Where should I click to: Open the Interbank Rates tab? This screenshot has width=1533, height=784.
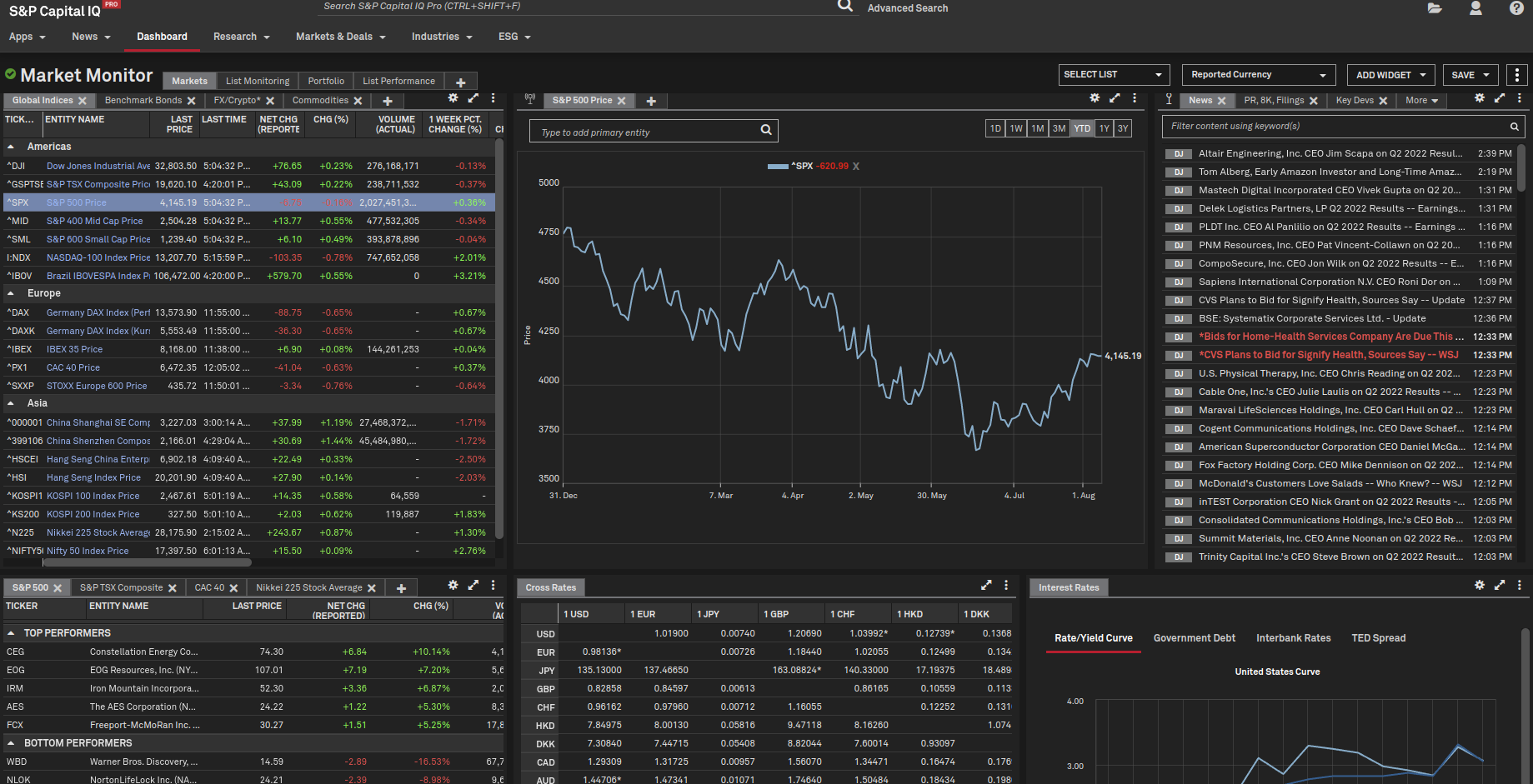[x=1294, y=638]
